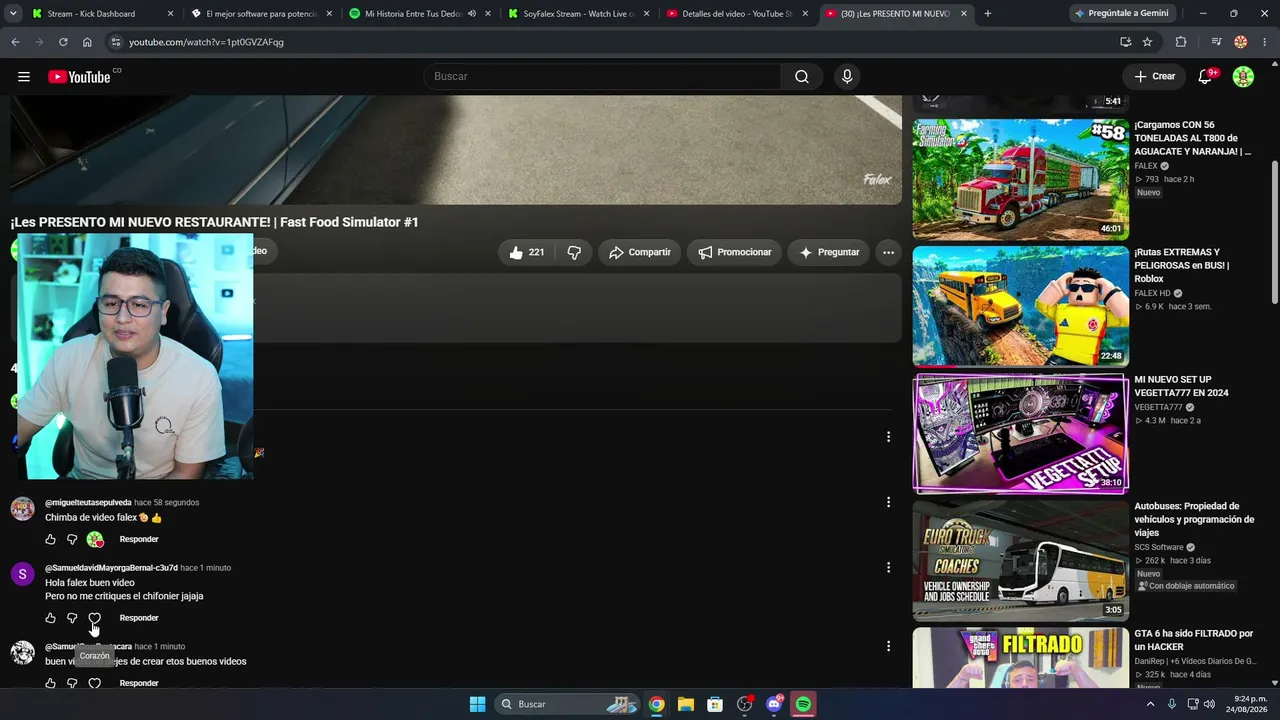The height and width of the screenshot is (720, 1280).
Task: Start voice search with microphone icon
Action: (x=847, y=77)
